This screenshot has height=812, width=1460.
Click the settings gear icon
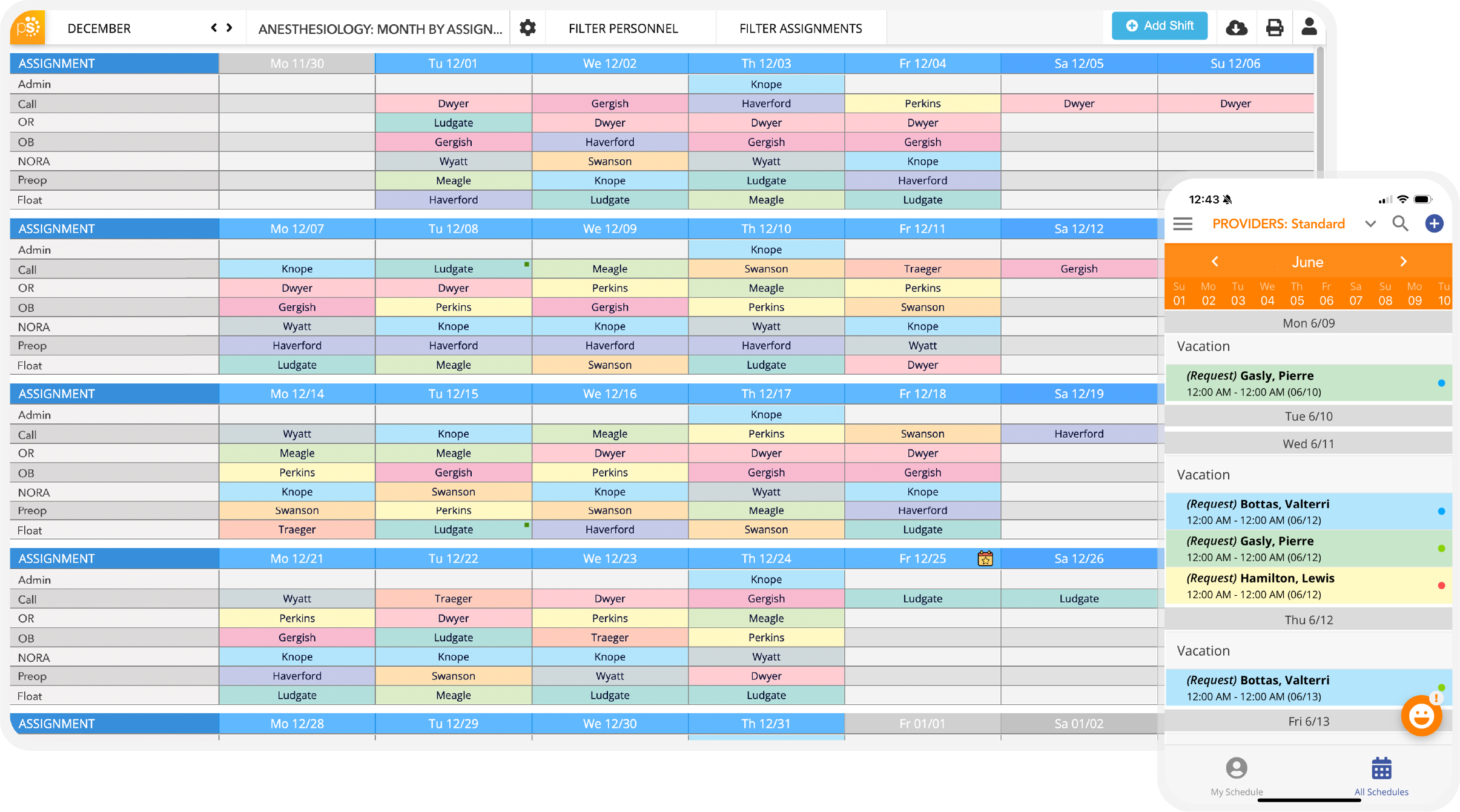(x=527, y=28)
